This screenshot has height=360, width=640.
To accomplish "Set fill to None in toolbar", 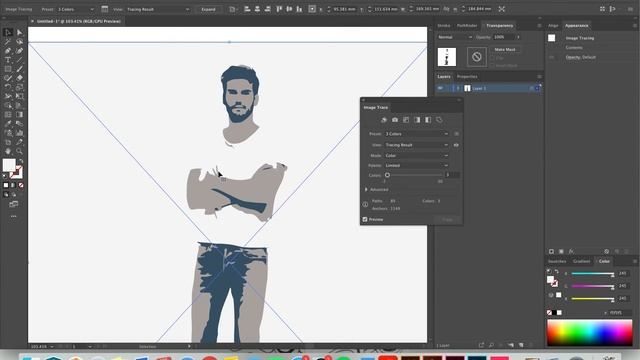I will pyautogui.click(x=21, y=185).
